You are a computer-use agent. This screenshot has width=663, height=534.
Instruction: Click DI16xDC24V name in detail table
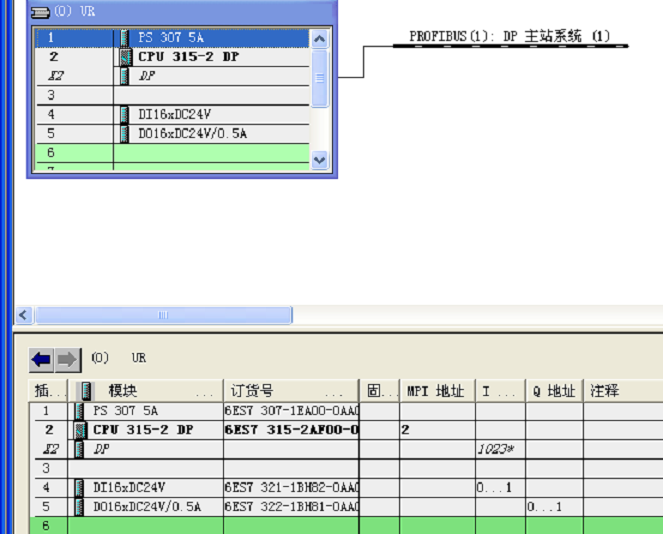point(129,487)
